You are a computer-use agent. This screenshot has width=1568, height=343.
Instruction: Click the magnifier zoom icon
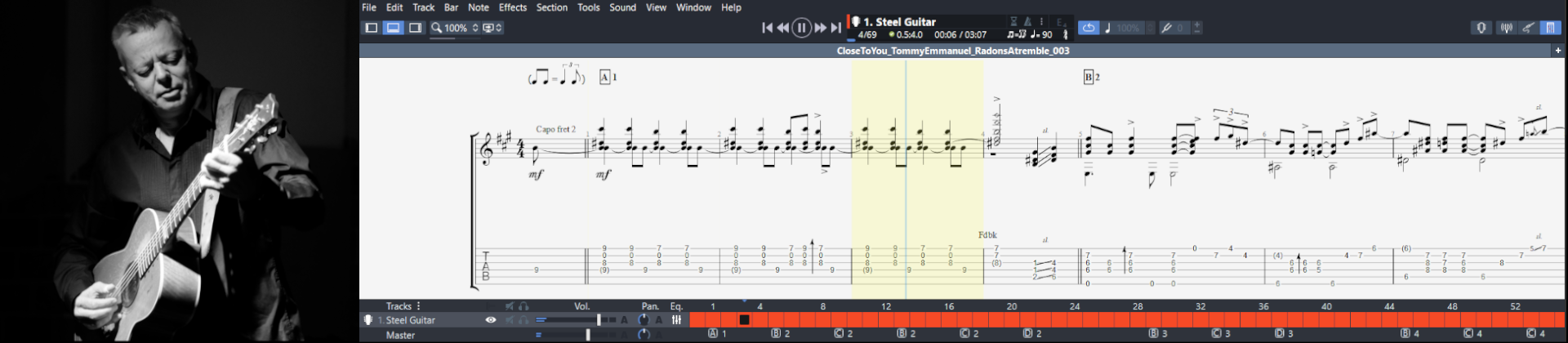point(437,28)
